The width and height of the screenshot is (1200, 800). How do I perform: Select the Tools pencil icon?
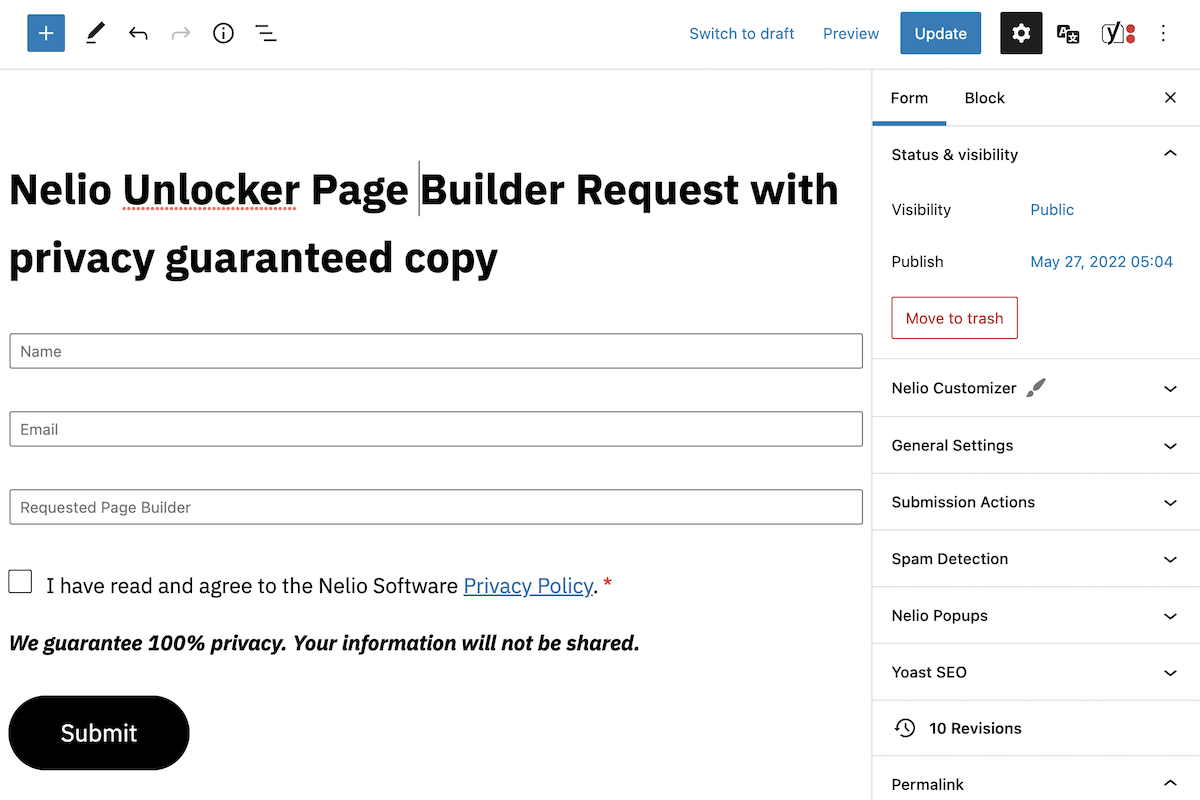[95, 33]
